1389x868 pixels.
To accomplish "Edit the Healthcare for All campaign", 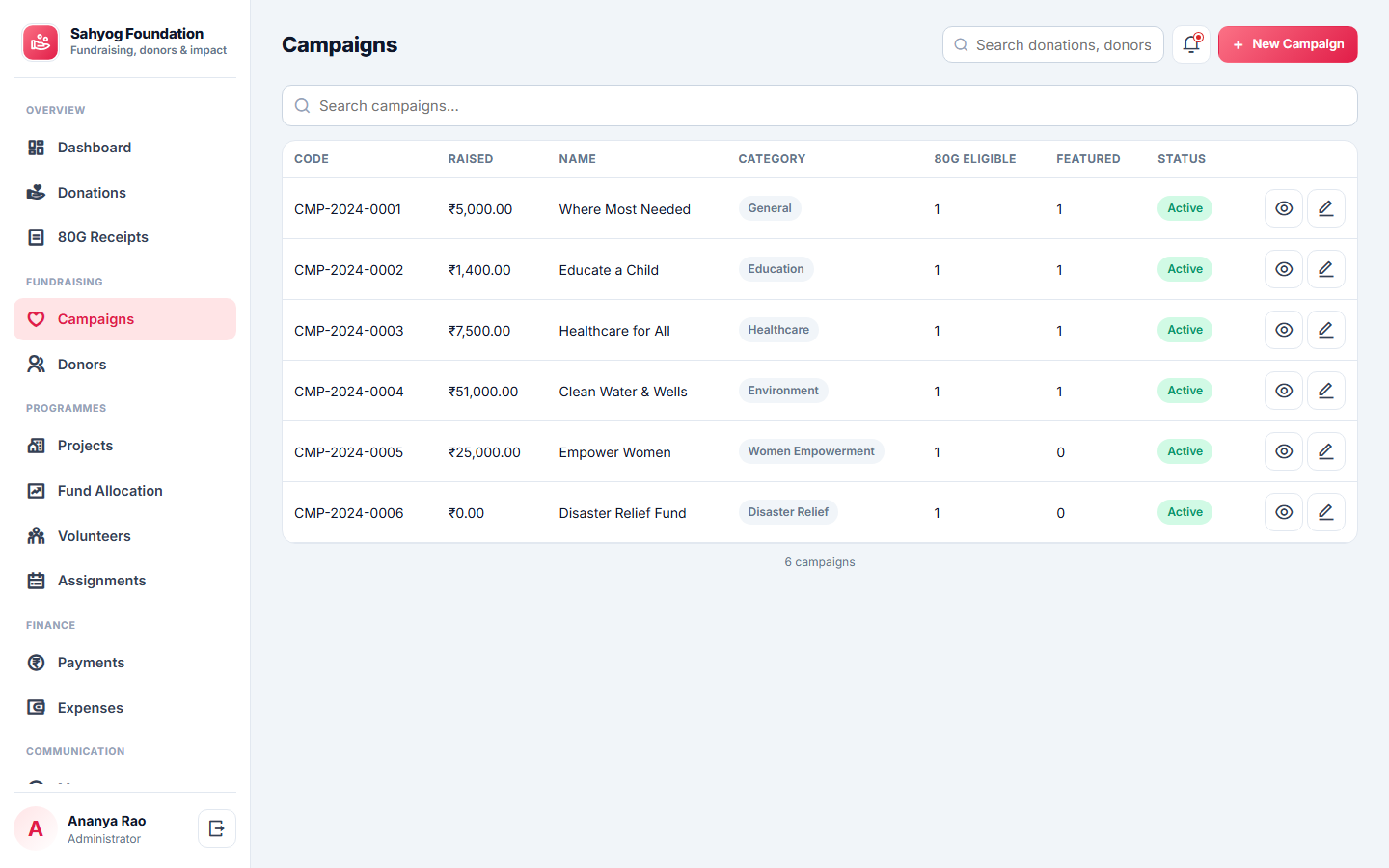I will (x=1326, y=330).
